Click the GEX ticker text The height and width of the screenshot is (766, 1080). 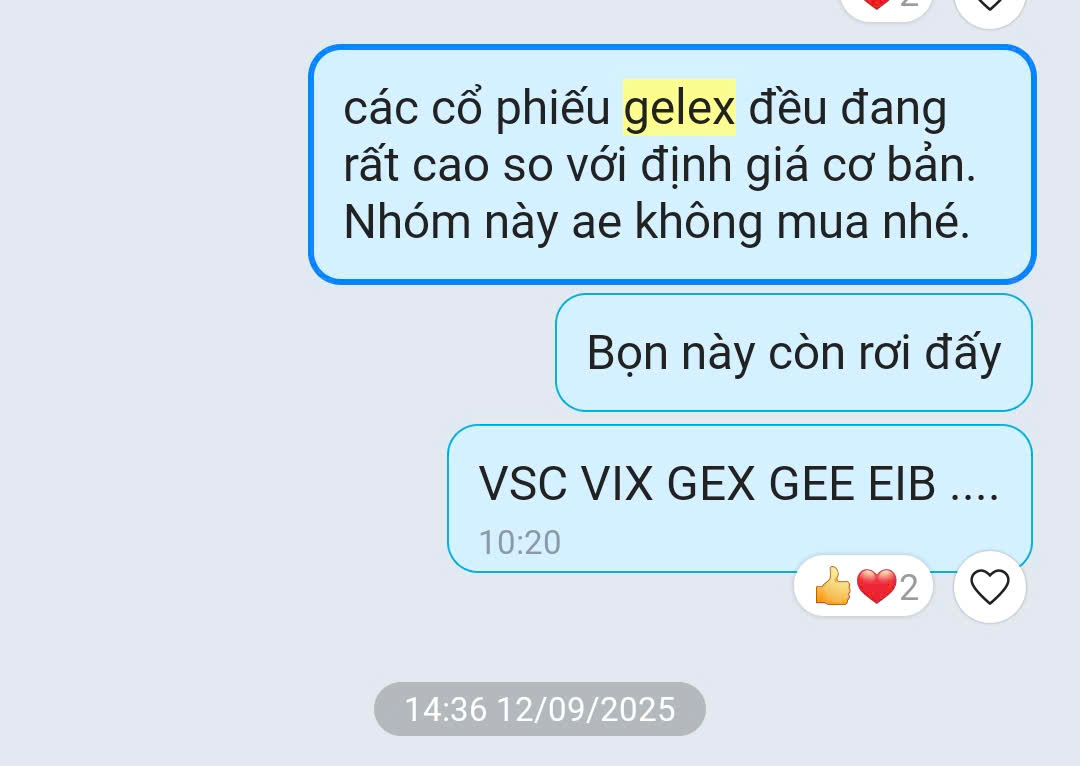(712, 484)
